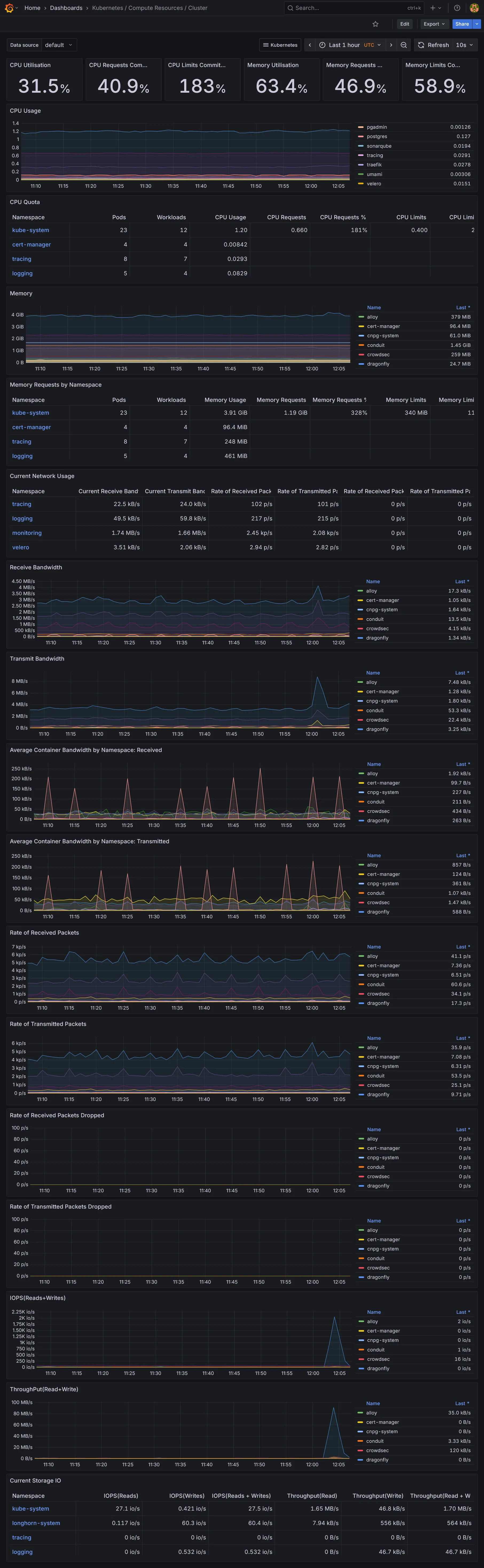Click the Edit button

click(x=404, y=24)
